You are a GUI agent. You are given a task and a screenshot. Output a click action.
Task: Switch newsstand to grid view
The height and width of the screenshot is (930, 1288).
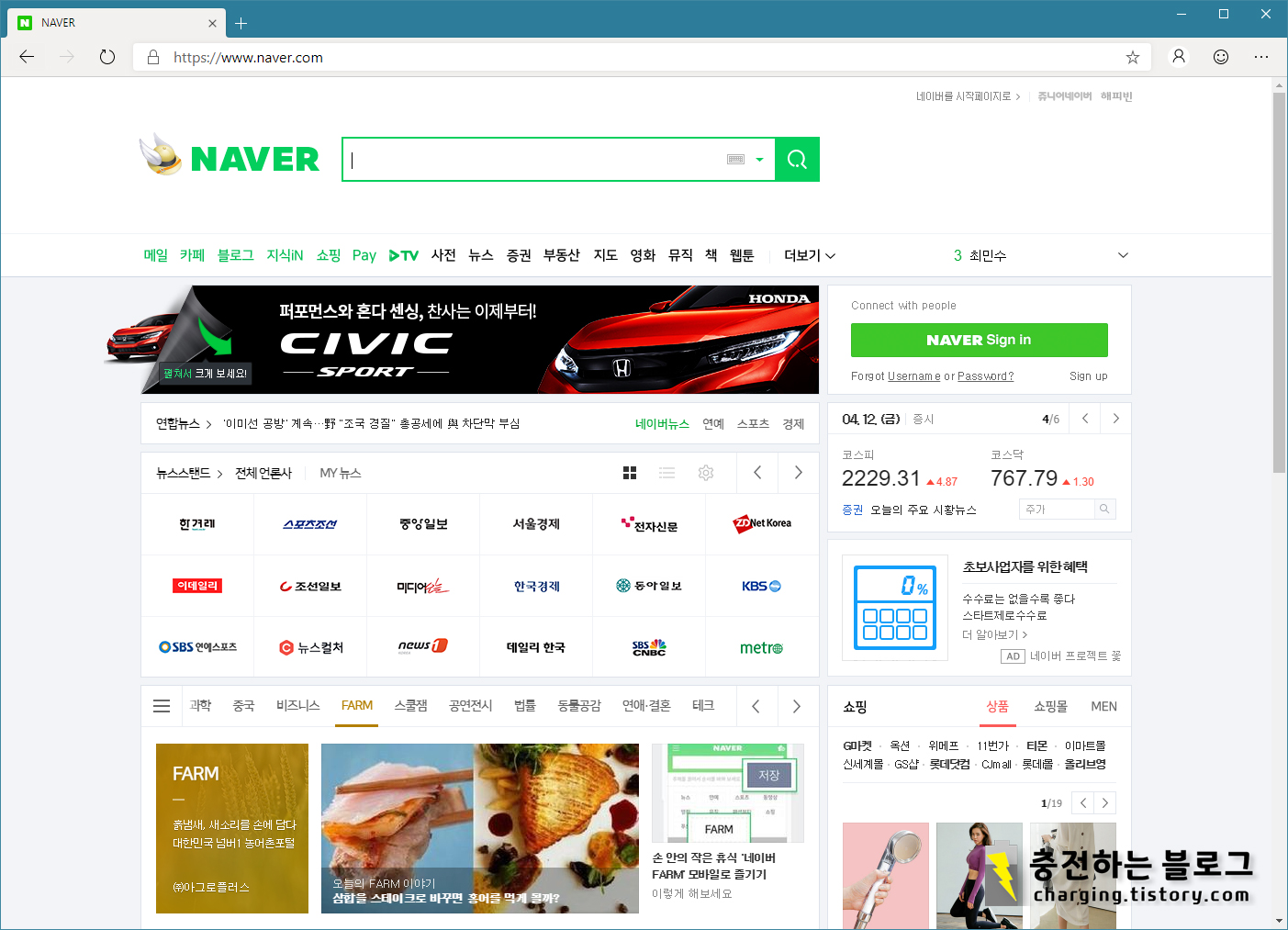click(x=630, y=473)
